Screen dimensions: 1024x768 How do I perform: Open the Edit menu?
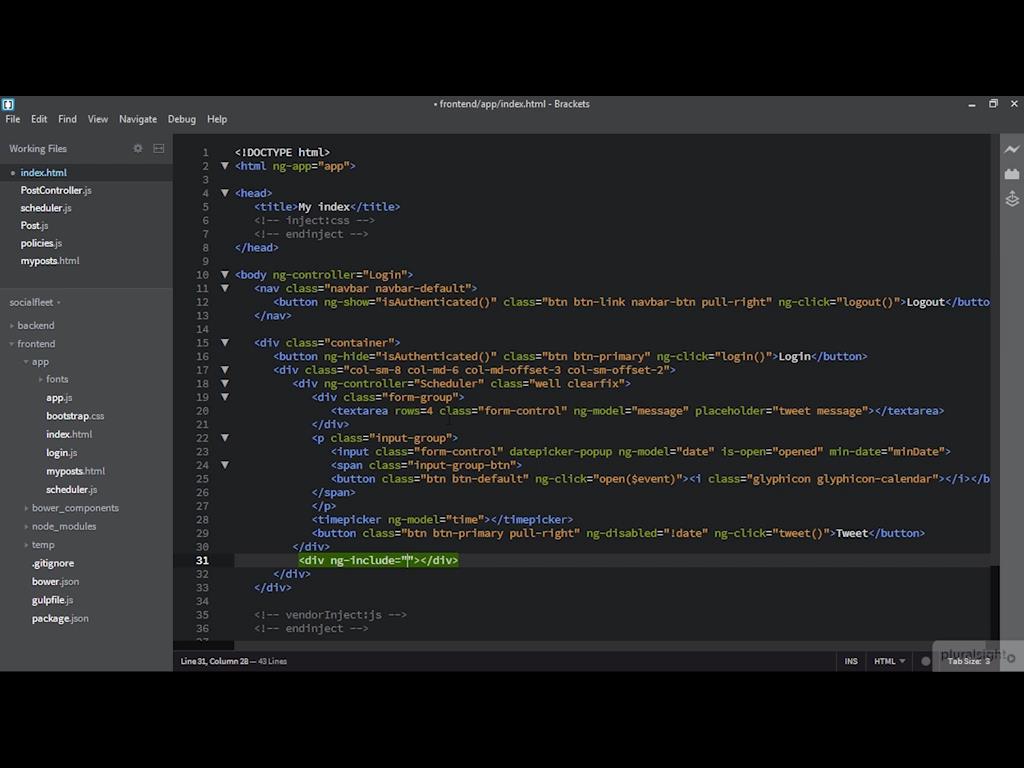point(39,119)
